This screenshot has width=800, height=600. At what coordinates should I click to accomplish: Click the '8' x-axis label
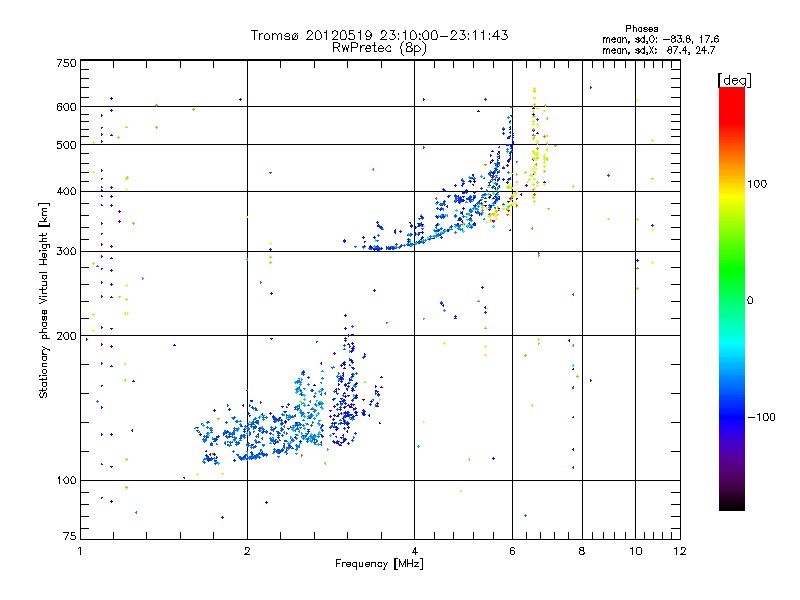[x=582, y=551]
